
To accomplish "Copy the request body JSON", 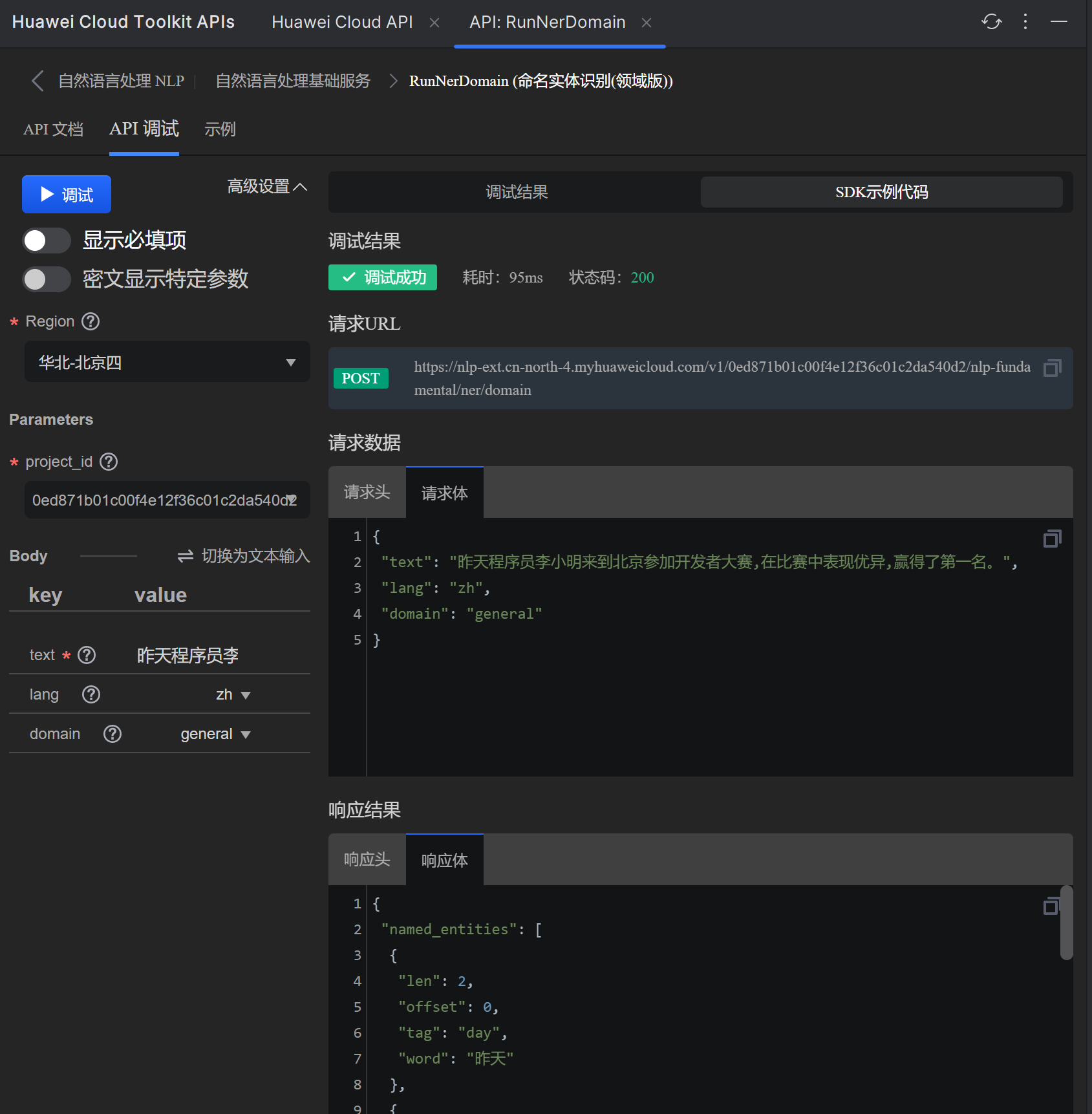I will pyautogui.click(x=1053, y=539).
